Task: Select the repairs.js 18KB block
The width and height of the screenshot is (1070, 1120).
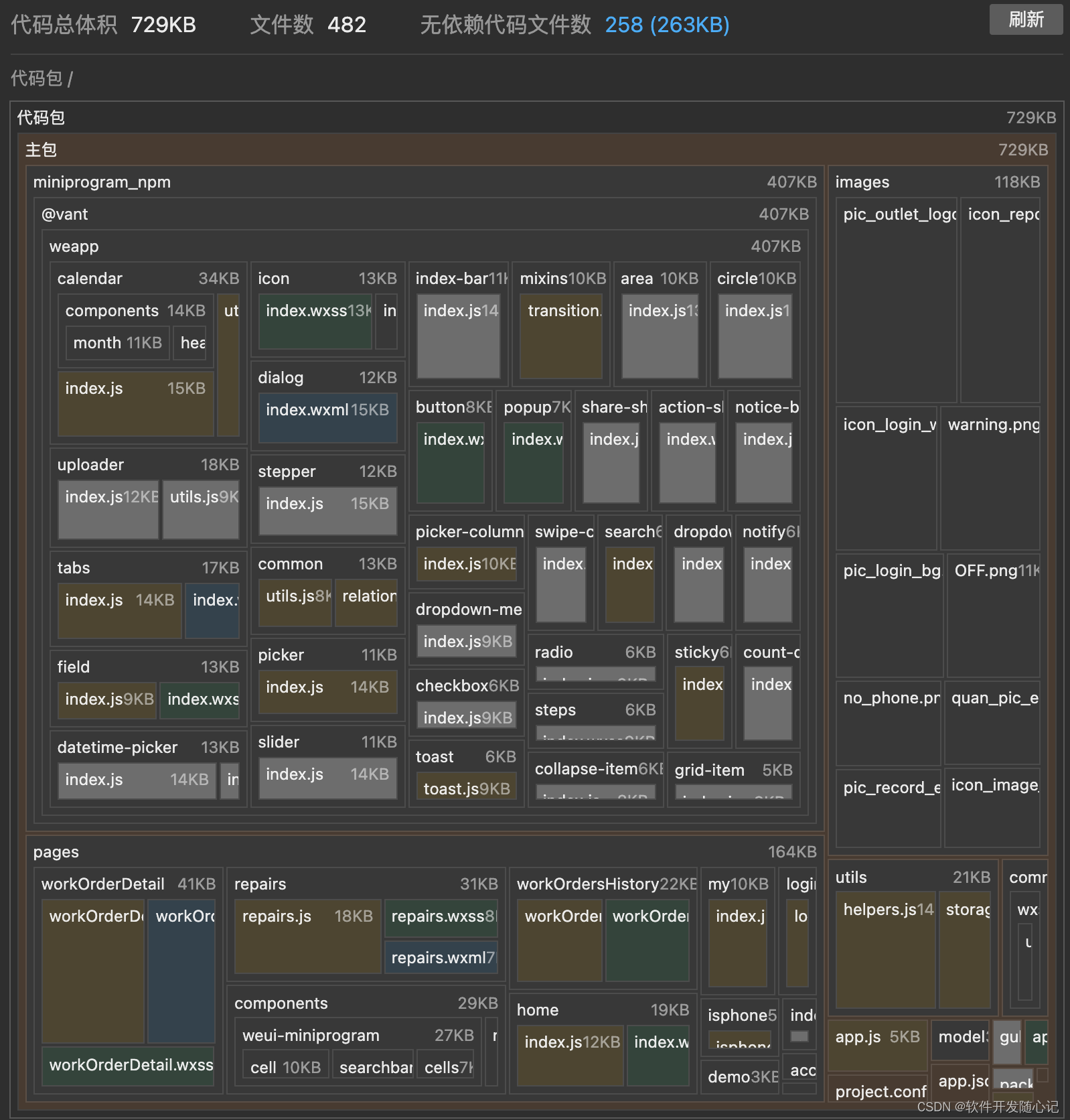Action: point(308,936)
